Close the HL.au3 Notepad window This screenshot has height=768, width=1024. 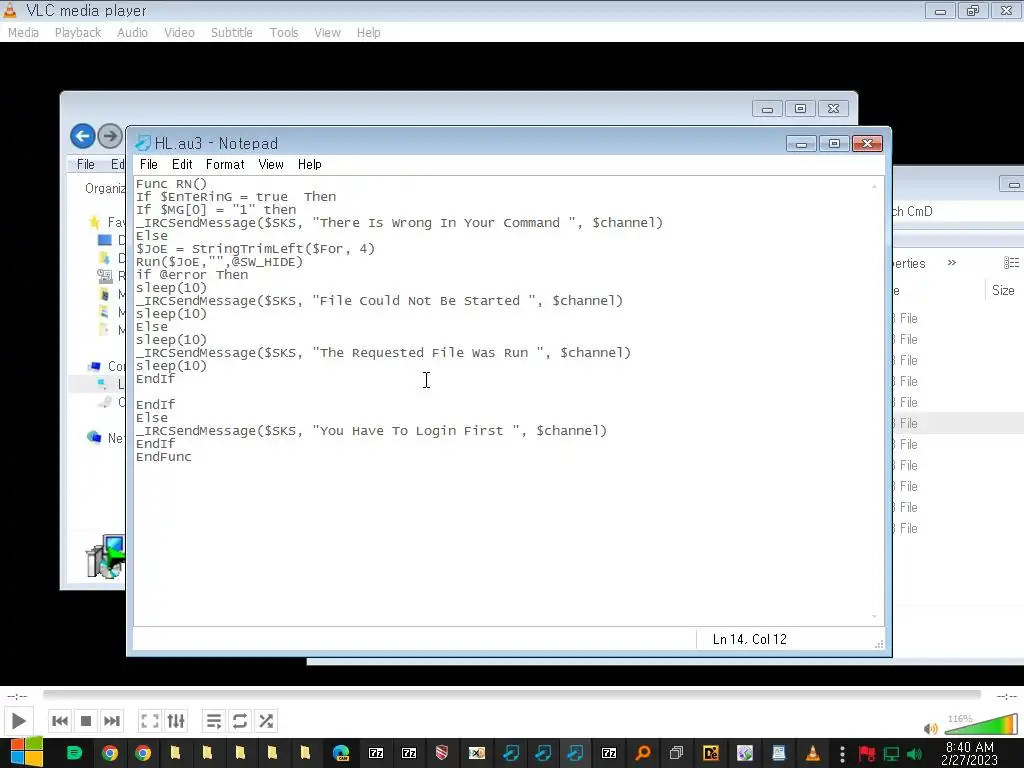pos(867,143)
